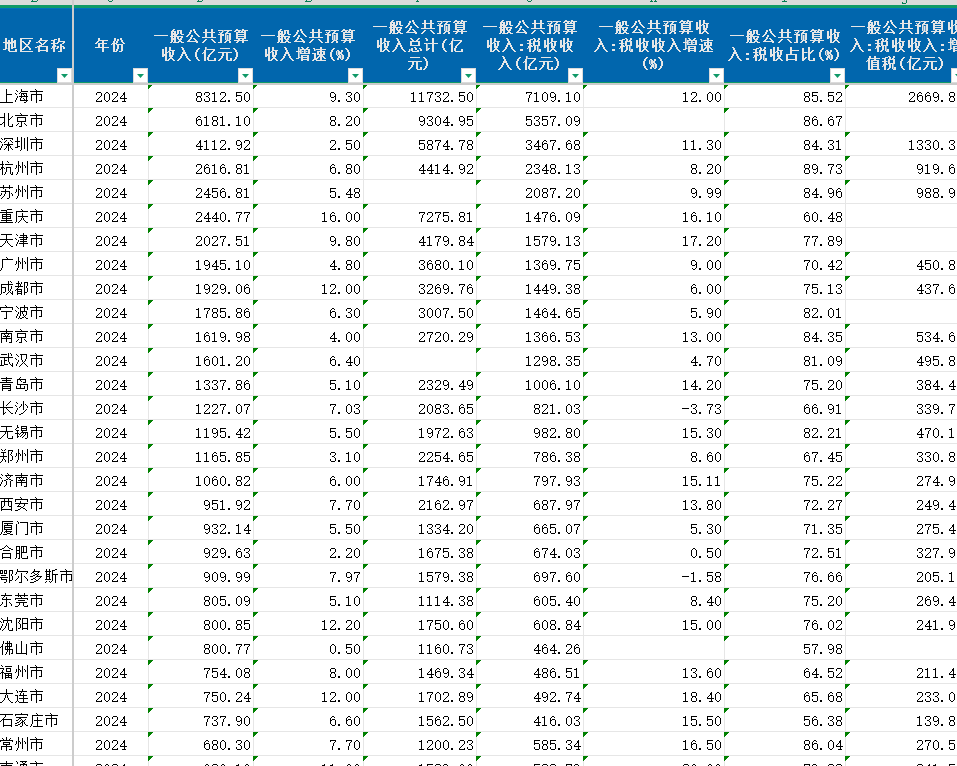957x766 pixels.
Task: Select the 南京市 row name cell
Action: [x=36, y=336]
